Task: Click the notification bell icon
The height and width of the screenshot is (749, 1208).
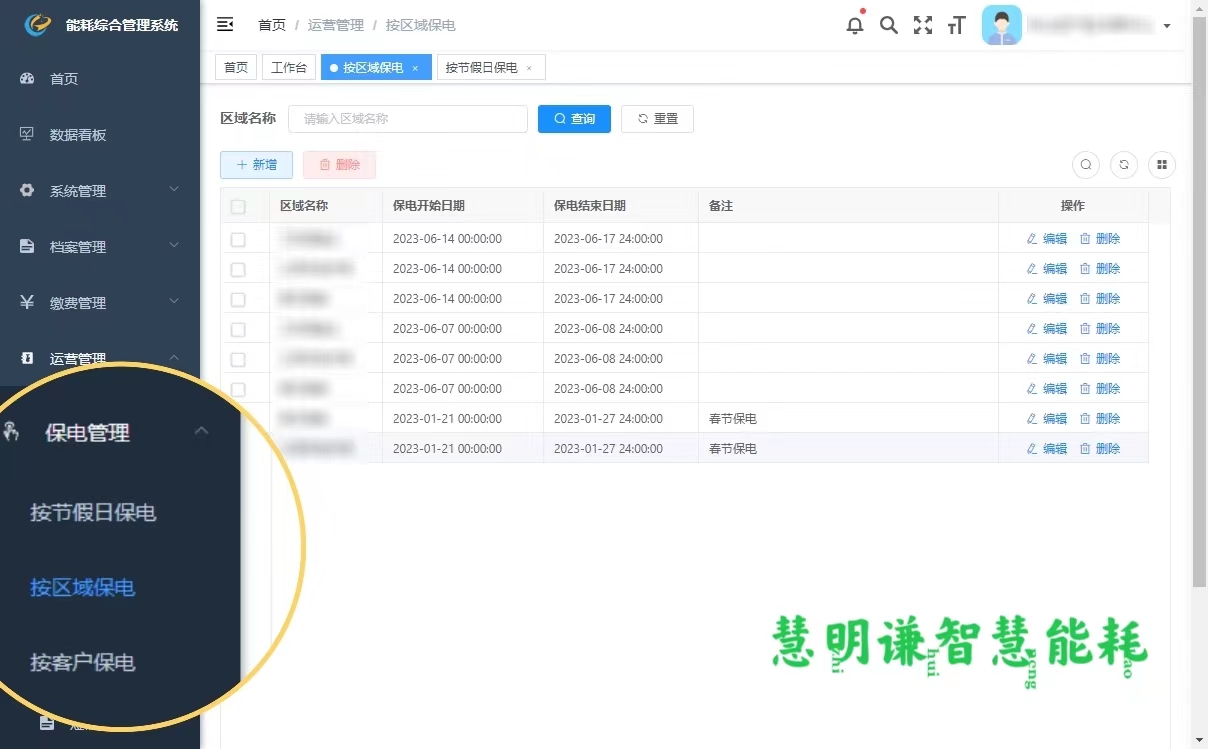Action: [854, 25]
